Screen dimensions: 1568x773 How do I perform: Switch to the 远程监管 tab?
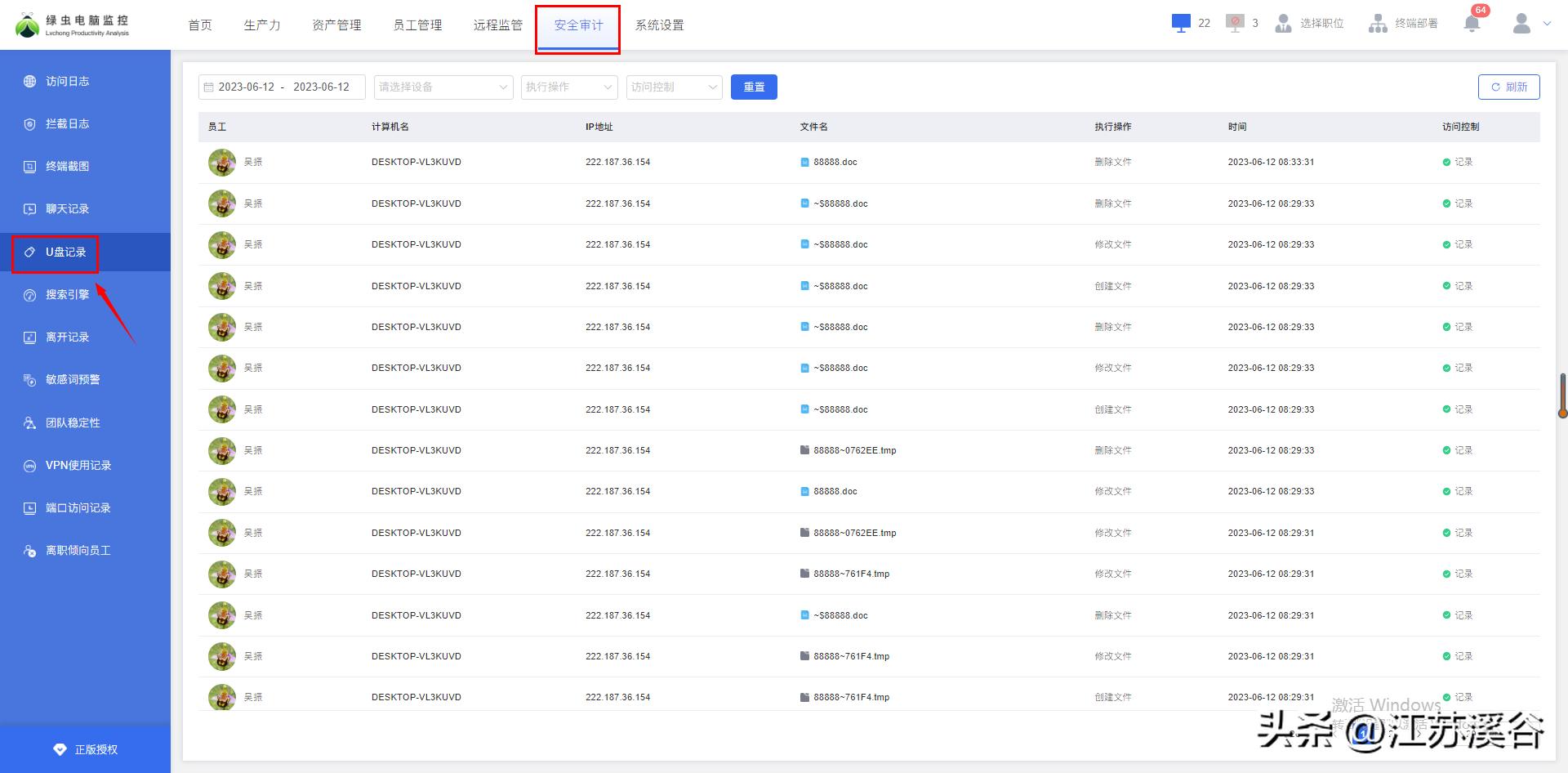[x=497, y=25]
